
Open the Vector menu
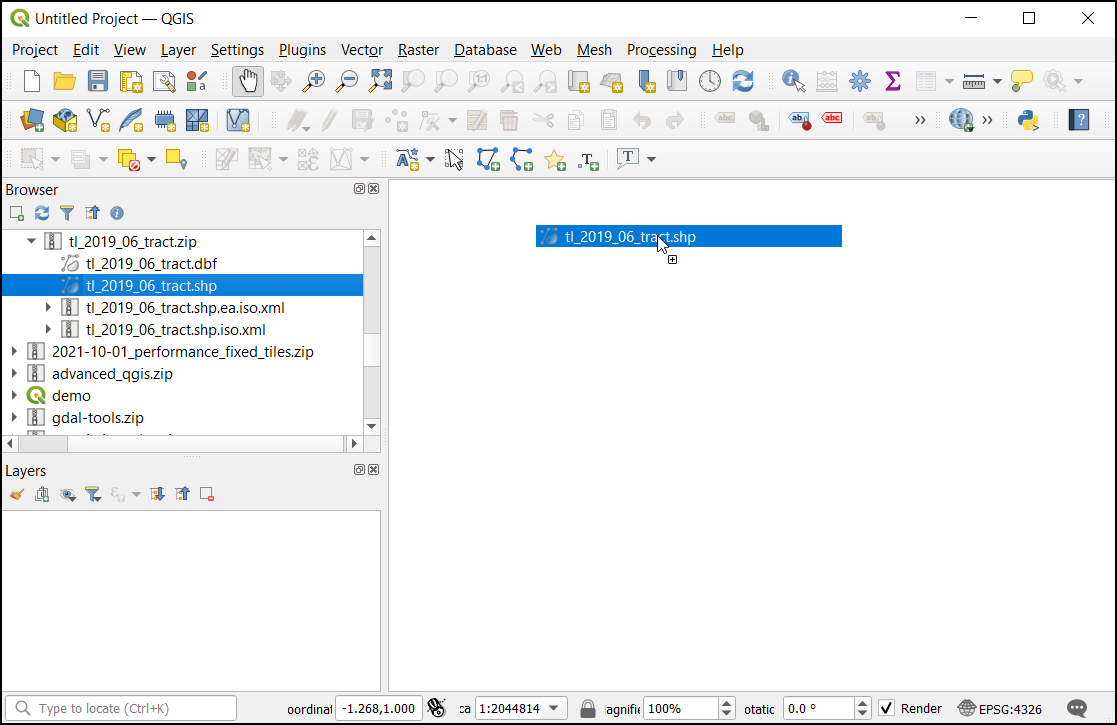click(361, 50)
